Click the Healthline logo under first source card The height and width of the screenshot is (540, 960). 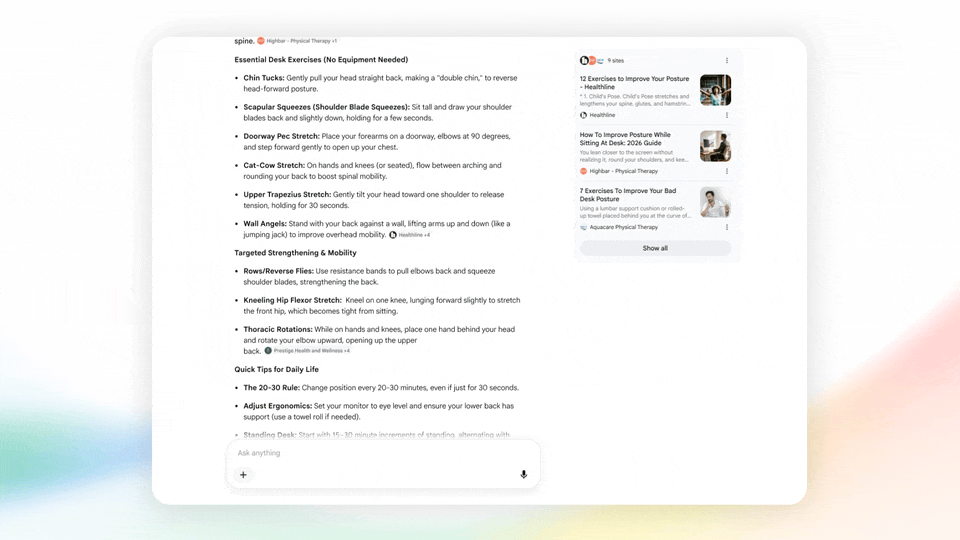[583, 115]
